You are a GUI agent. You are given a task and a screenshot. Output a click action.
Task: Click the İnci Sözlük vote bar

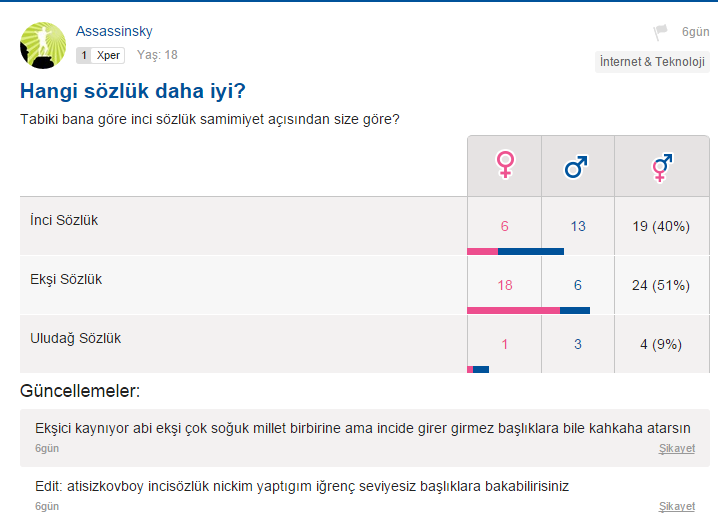click(516, 251)
